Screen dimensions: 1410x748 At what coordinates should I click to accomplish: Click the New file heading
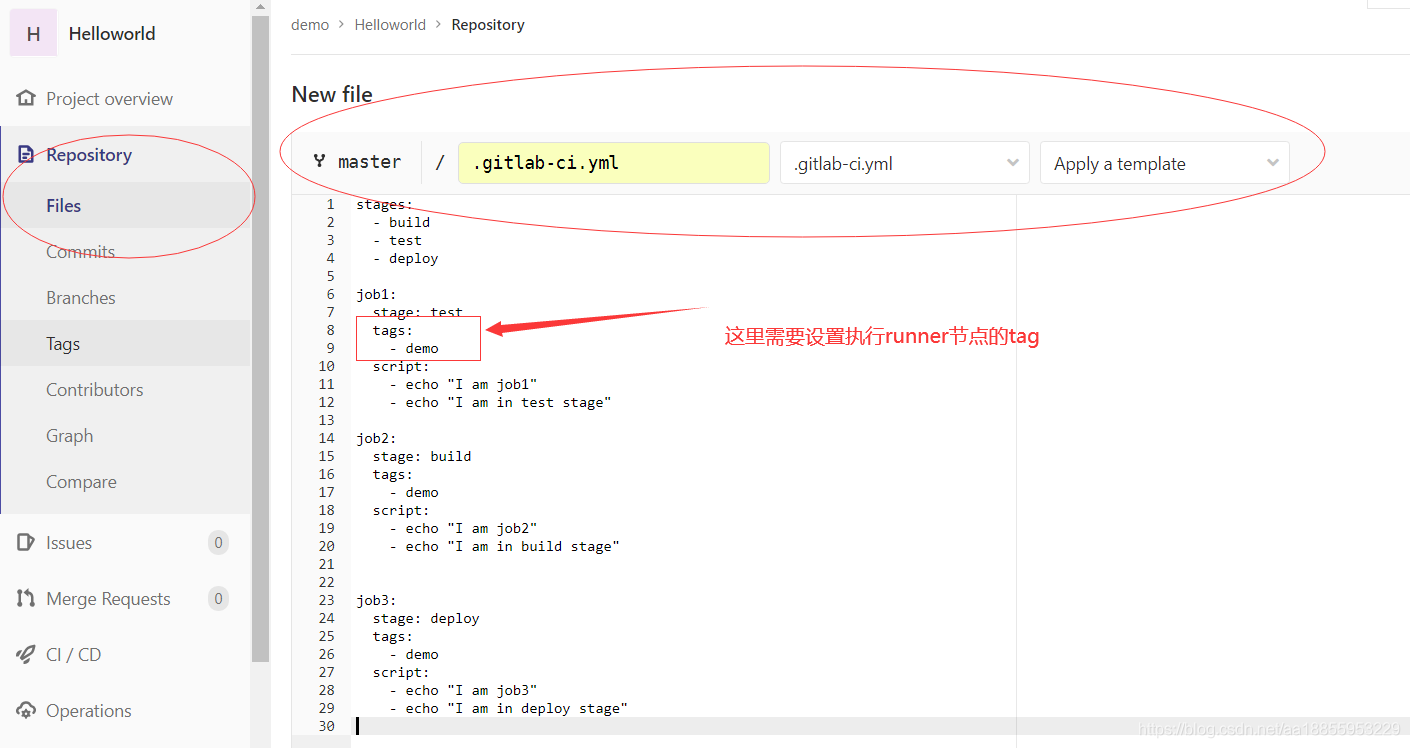click(x=332, y=94)
